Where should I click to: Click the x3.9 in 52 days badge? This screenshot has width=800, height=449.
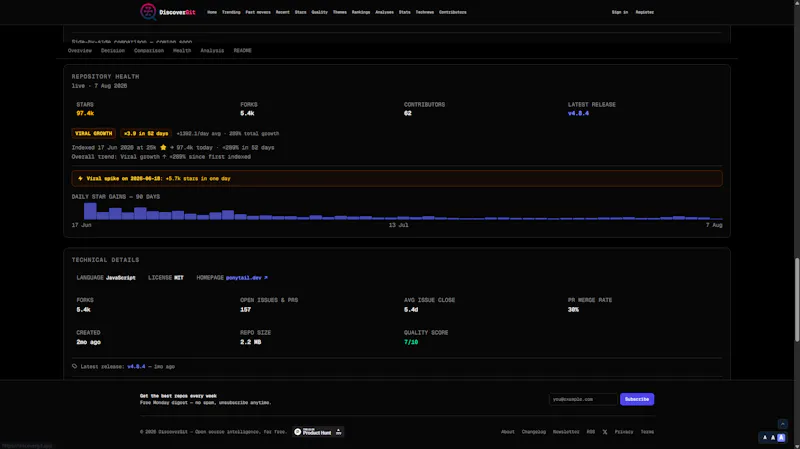point(146,133)
